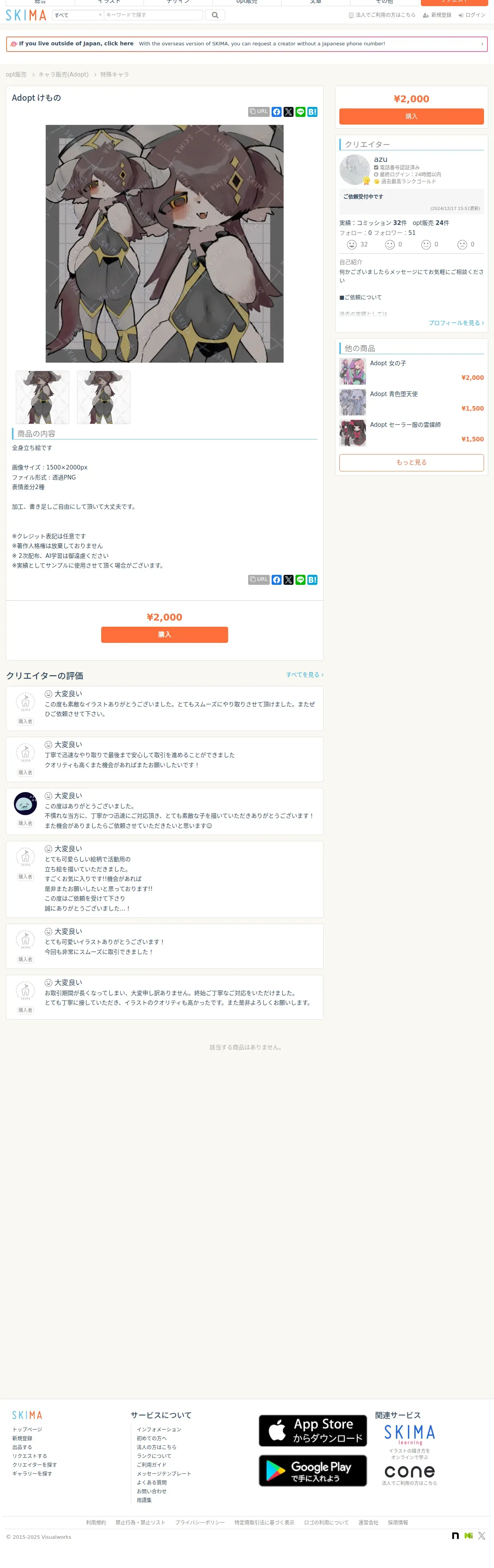Open 利用規約 in the footer
494x1568 pixels.
coord(96,1522)
